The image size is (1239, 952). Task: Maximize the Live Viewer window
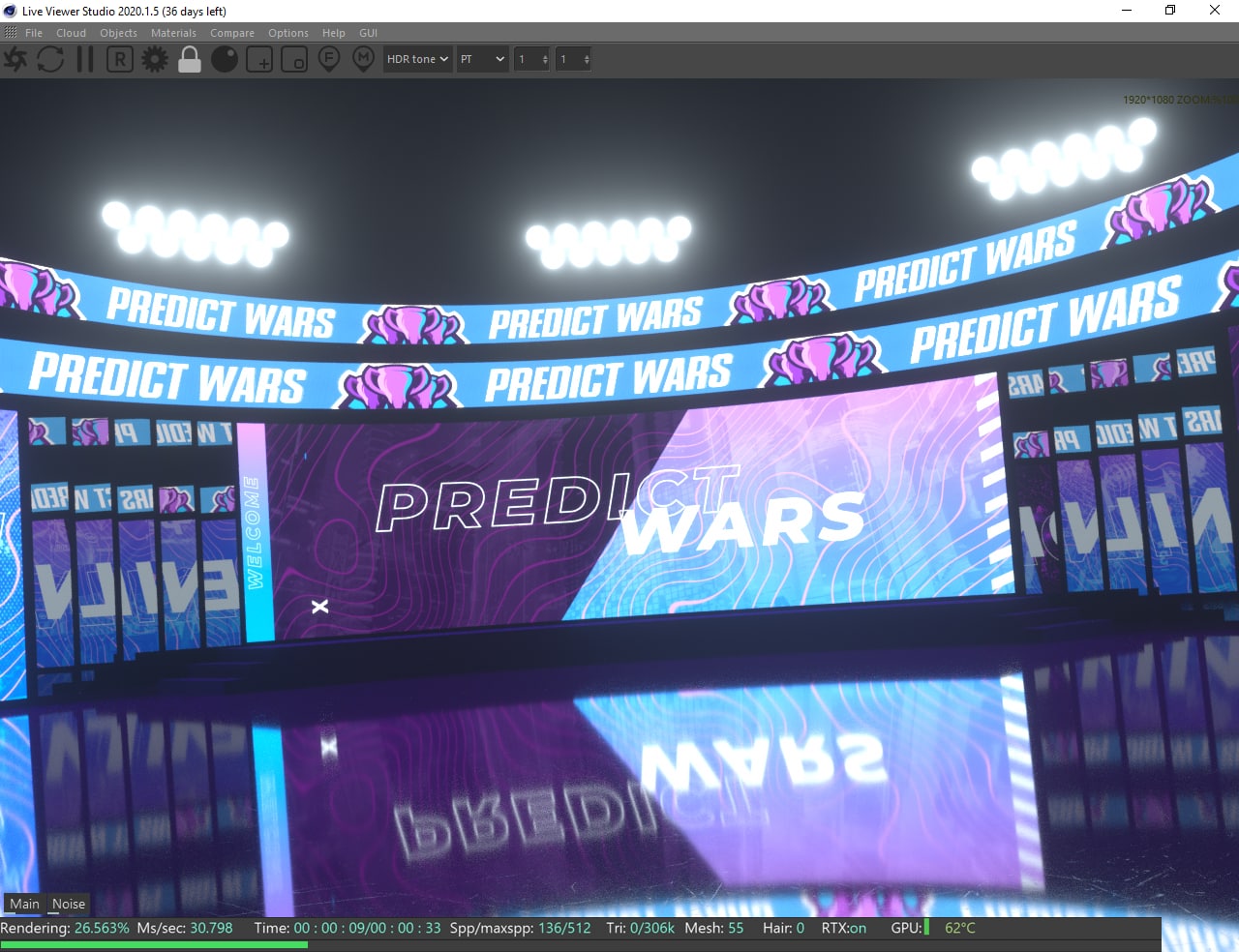click(x=1170, y=11)
